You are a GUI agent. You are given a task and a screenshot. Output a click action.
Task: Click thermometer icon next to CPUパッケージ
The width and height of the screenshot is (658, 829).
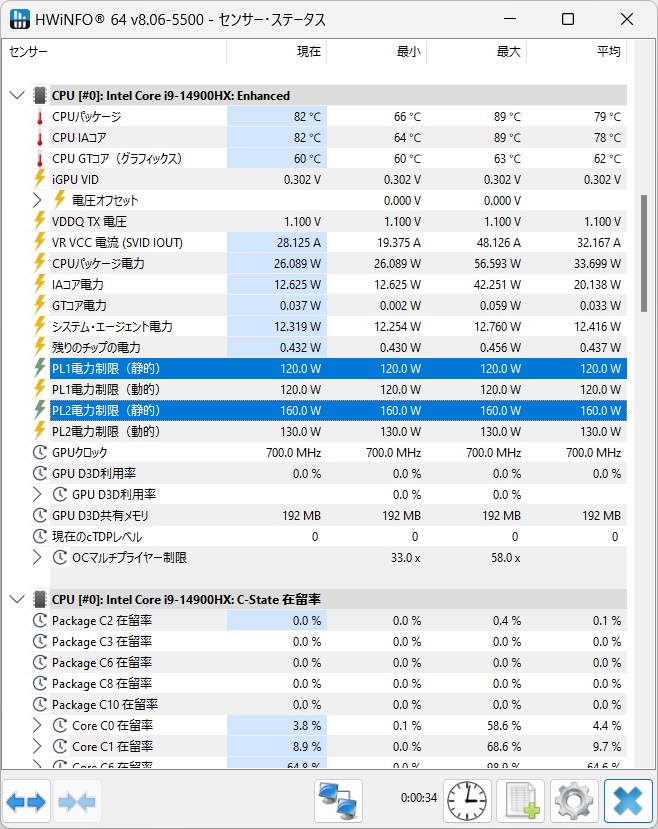pos(40,117)
